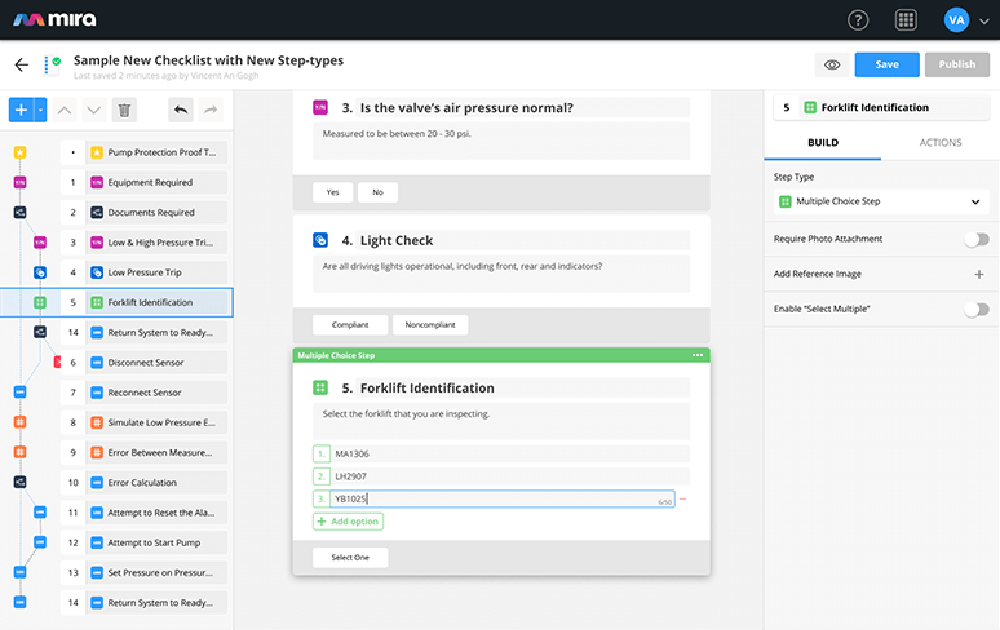This screenshot has height=630, width=1000.
Task: Click Add option link
Action: click(348, 521)
